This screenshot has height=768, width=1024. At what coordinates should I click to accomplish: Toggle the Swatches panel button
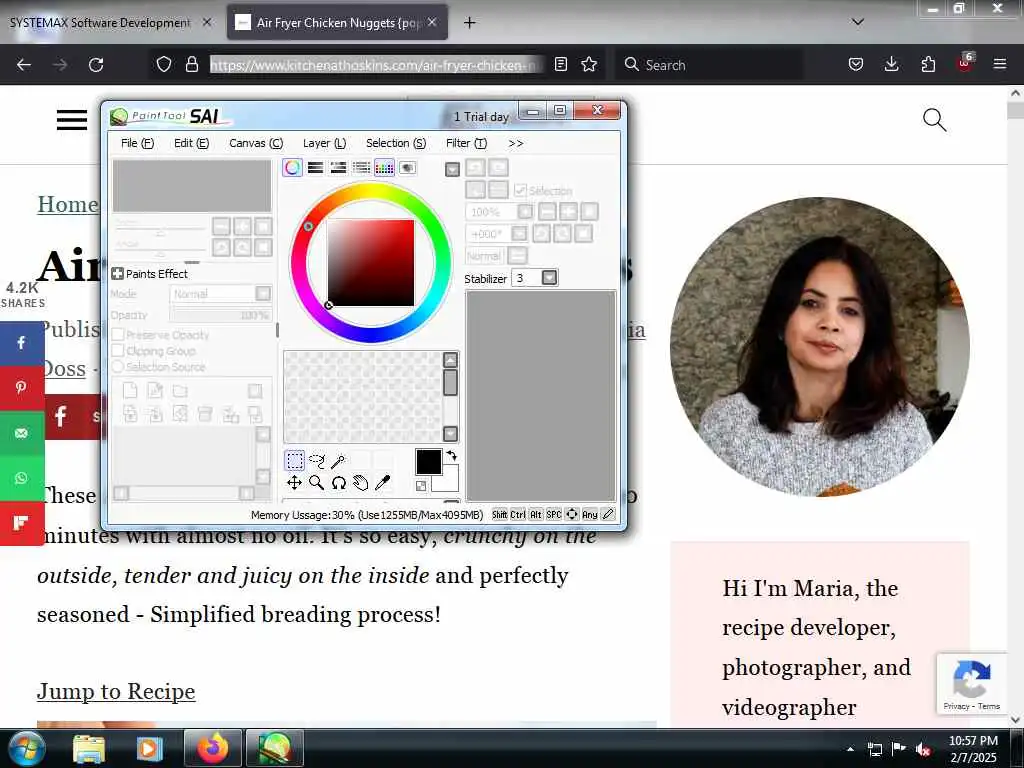384,168
